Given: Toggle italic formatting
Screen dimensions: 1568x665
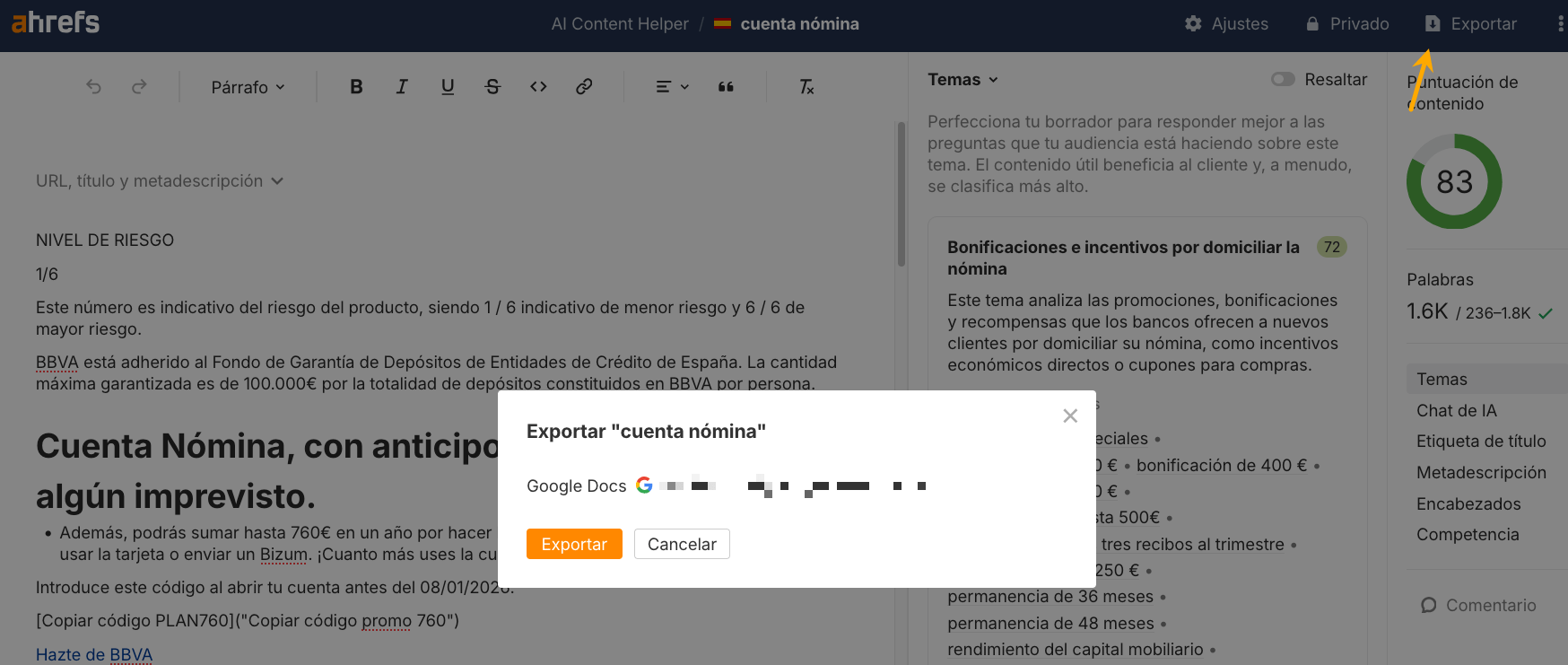Looking at the screenshot, I should [x=402, y=87].
